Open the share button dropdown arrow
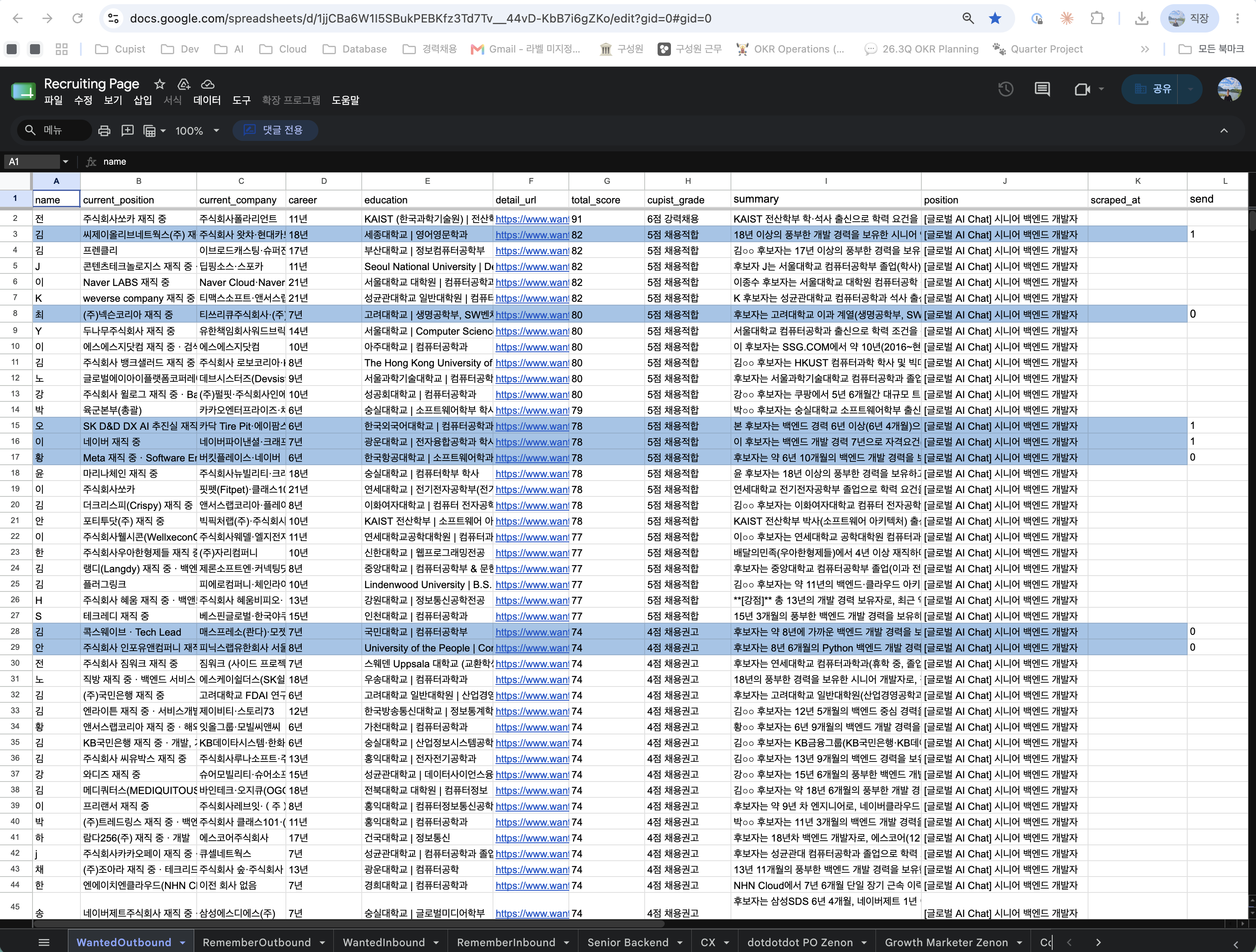 click(x=1191, y=89)
